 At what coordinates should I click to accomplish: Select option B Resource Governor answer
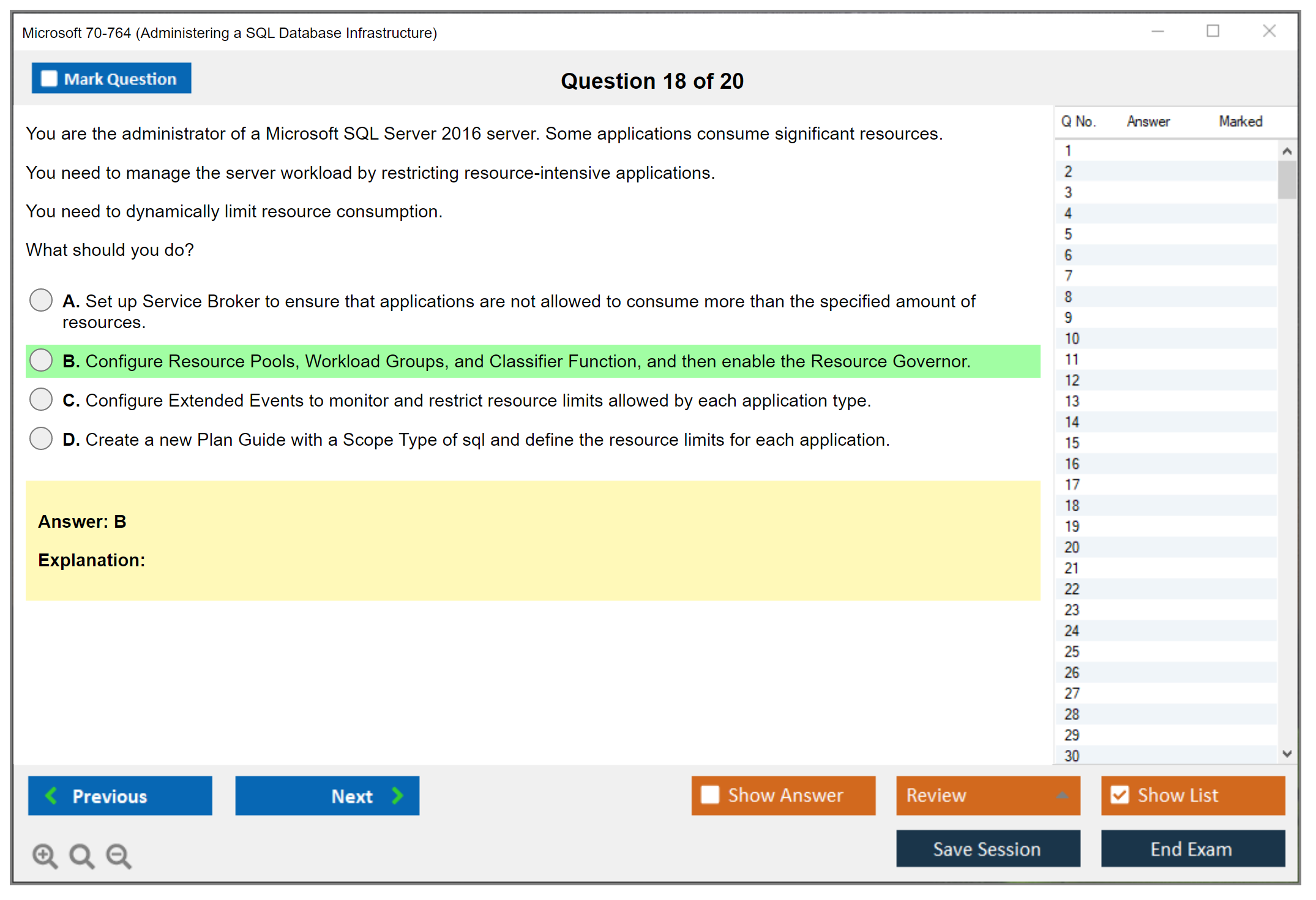[x=41, y=361]
